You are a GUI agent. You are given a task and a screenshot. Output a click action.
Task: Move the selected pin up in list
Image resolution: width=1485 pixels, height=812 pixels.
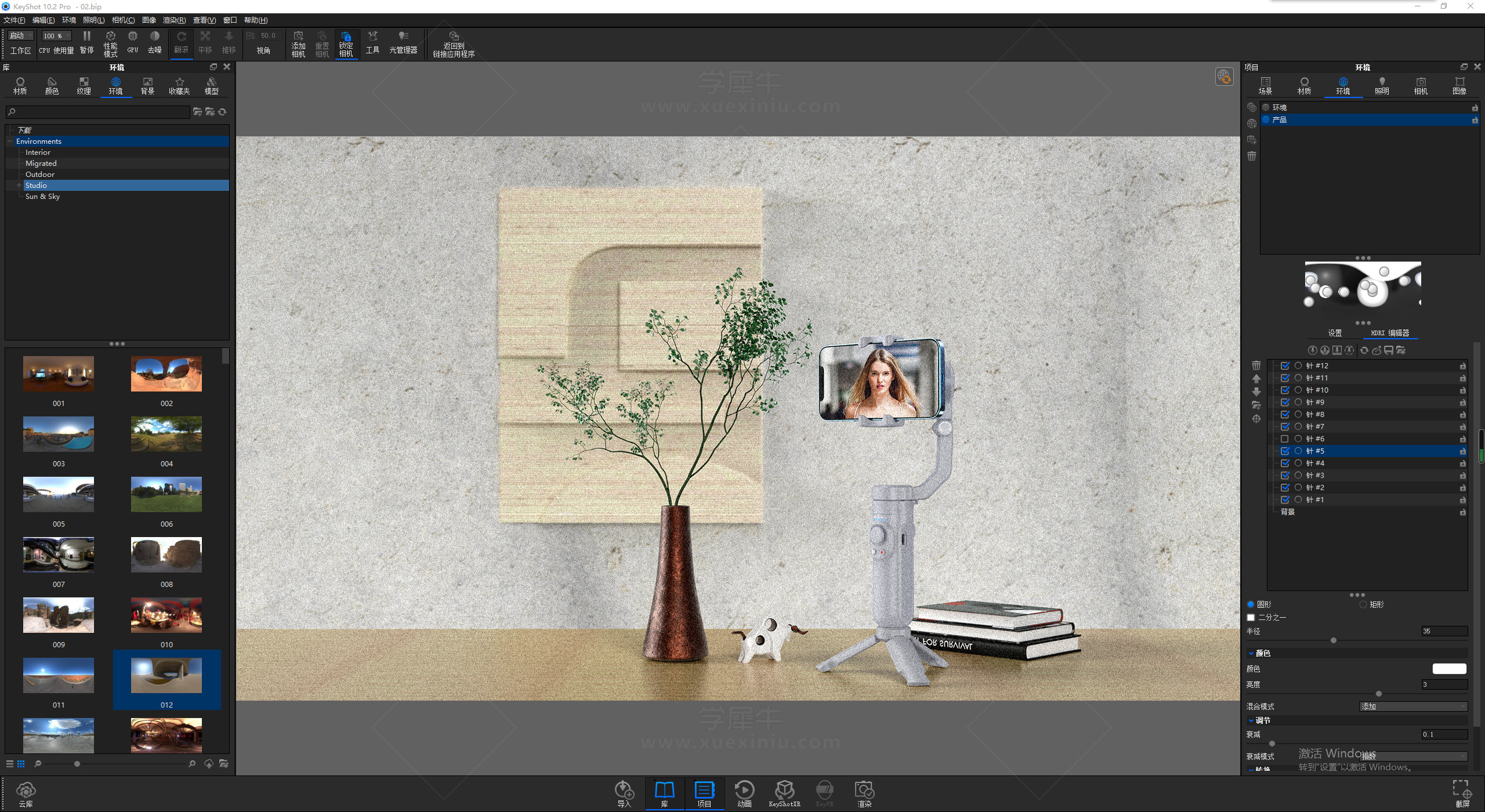[1256, 379]
